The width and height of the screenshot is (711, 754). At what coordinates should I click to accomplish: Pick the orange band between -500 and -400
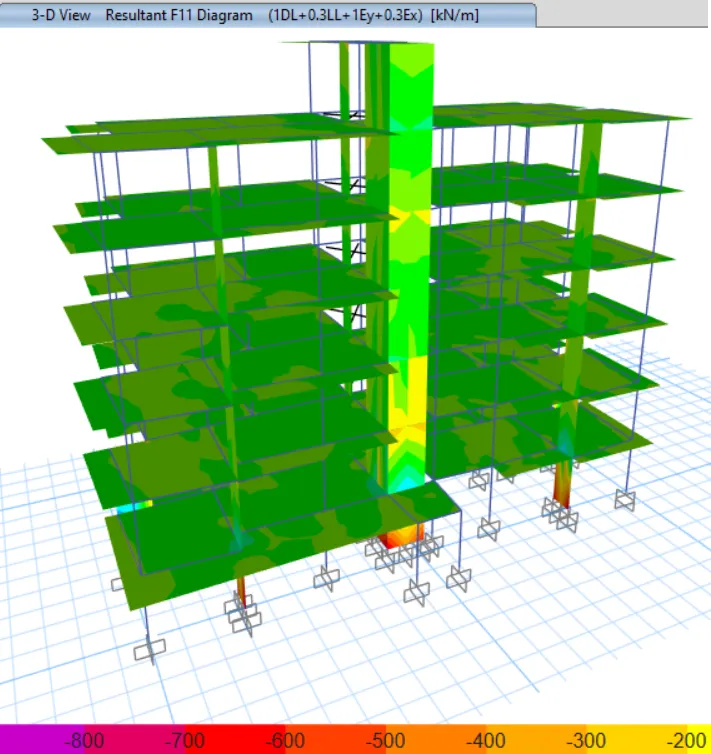pyautogui.click(x=436, y=740)
